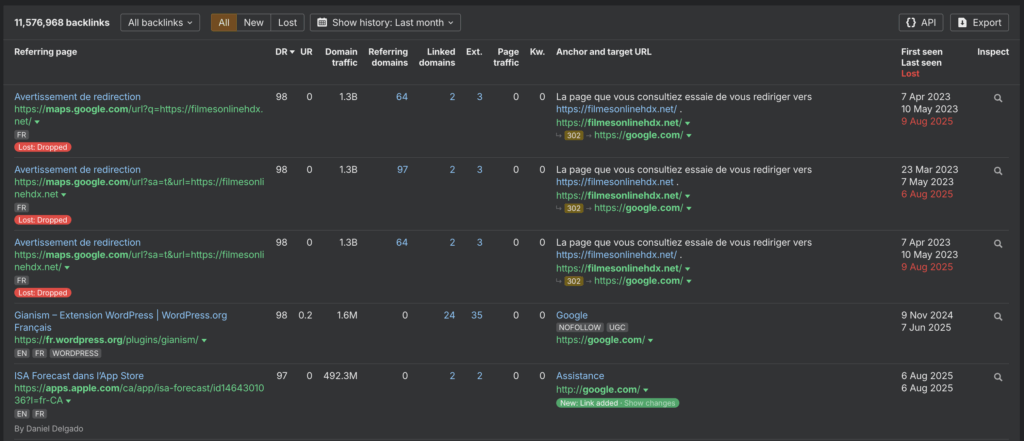Click the Domain traffic column header
Screen dimensions: 1024x441
[x=340, y=57]
